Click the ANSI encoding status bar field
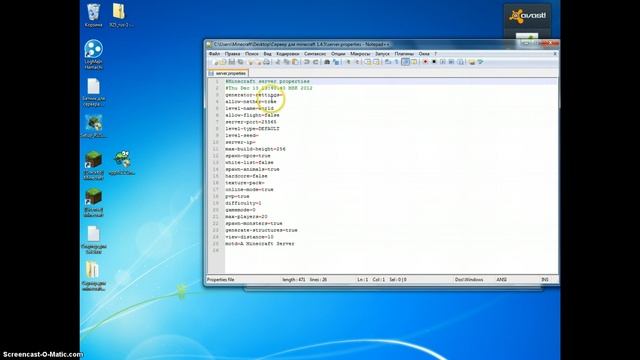 point(502,280)
